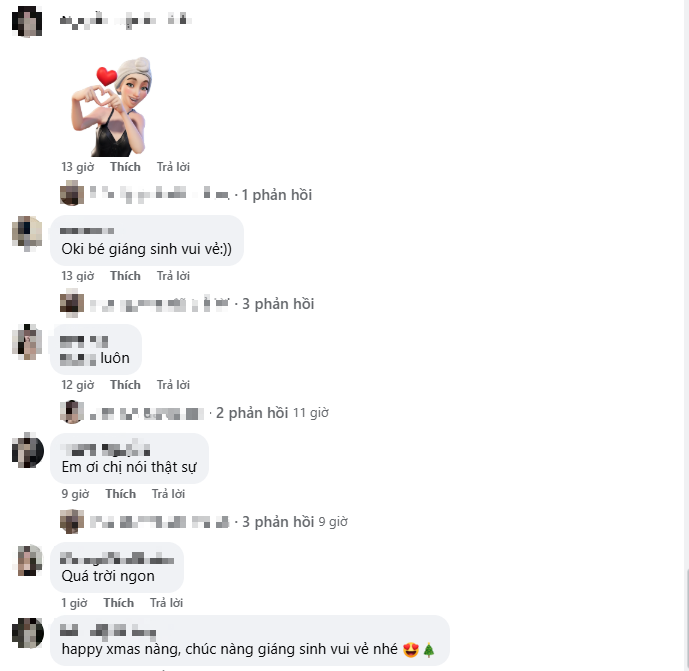This screenshot has width=689, height=671.
Task: Expand '3 phản hồi' under the 'Oki bé' comment
Action: coord(278,304)
